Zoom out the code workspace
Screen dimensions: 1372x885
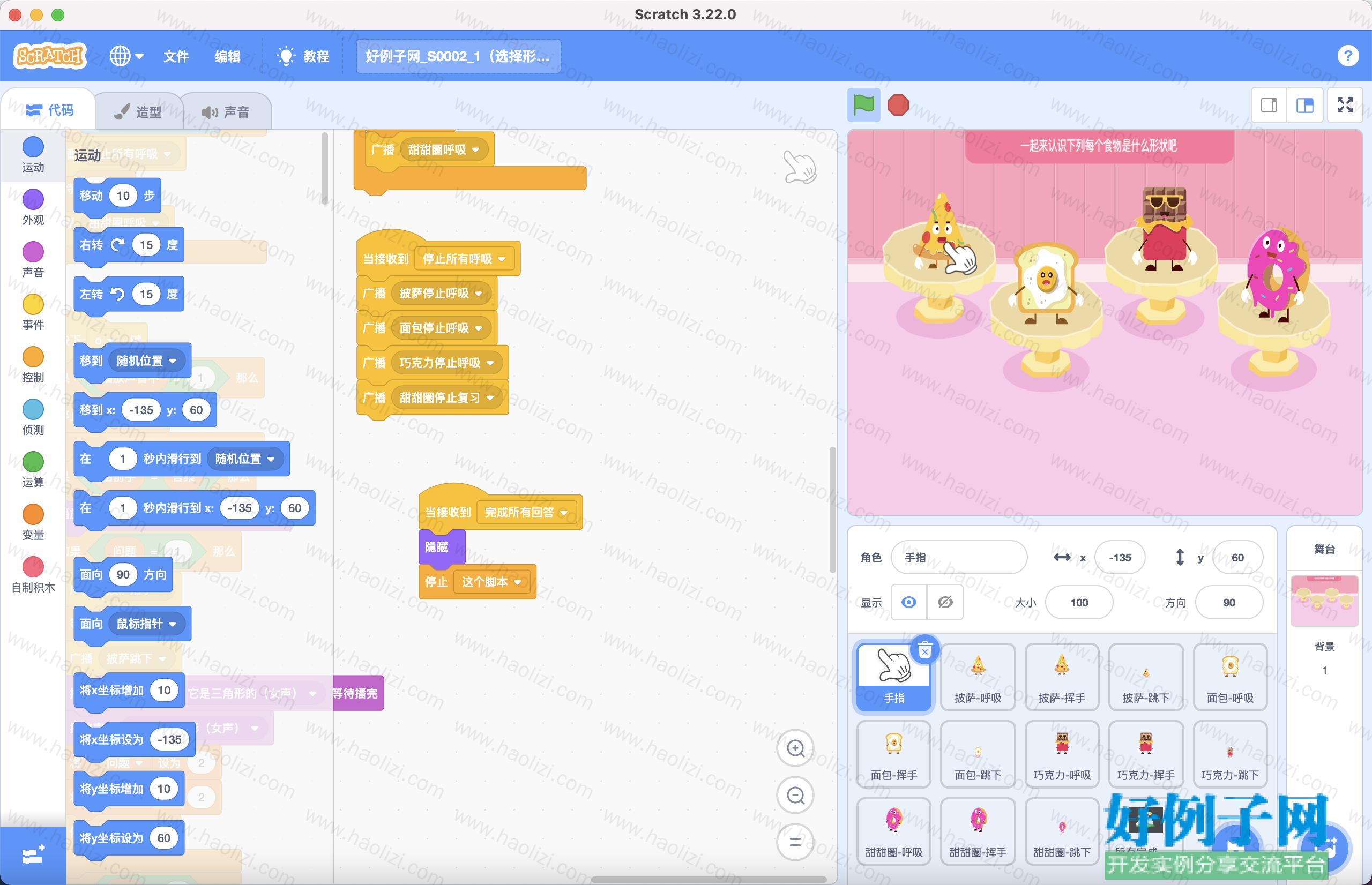click(x=795, y=796)
